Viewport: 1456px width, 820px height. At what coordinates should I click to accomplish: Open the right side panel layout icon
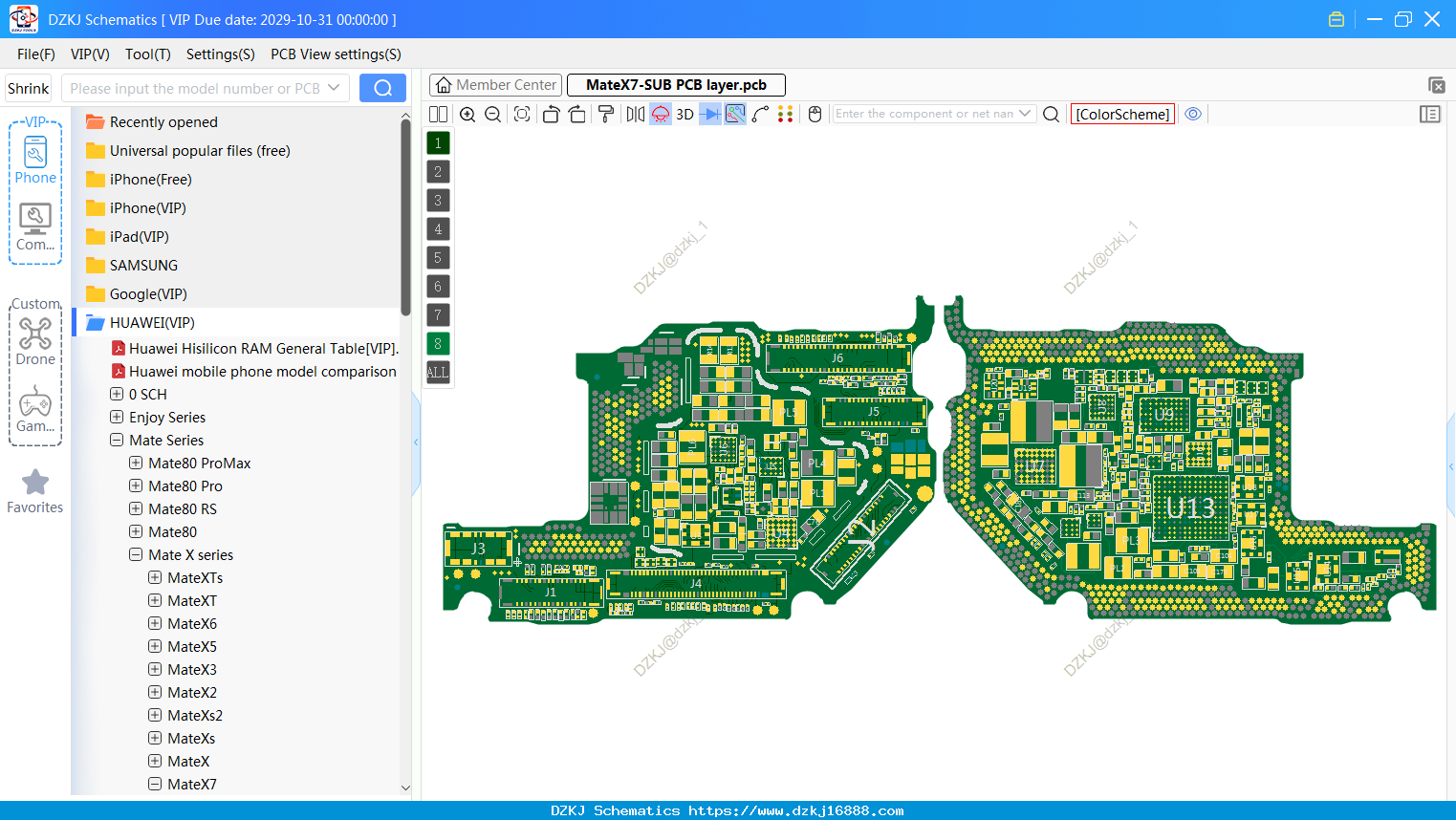1430,114
